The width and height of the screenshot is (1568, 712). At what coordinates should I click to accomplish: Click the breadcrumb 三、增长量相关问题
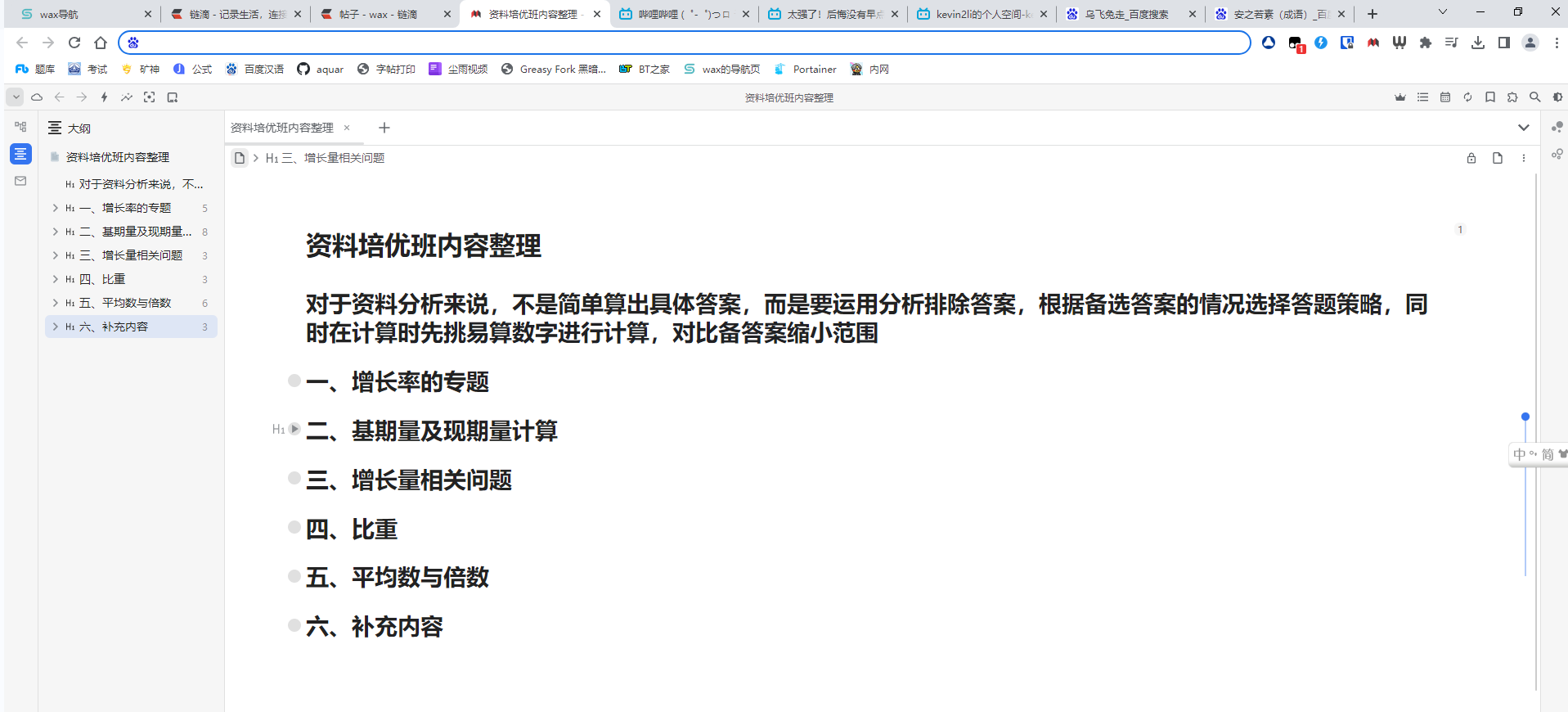click(326, 158)
